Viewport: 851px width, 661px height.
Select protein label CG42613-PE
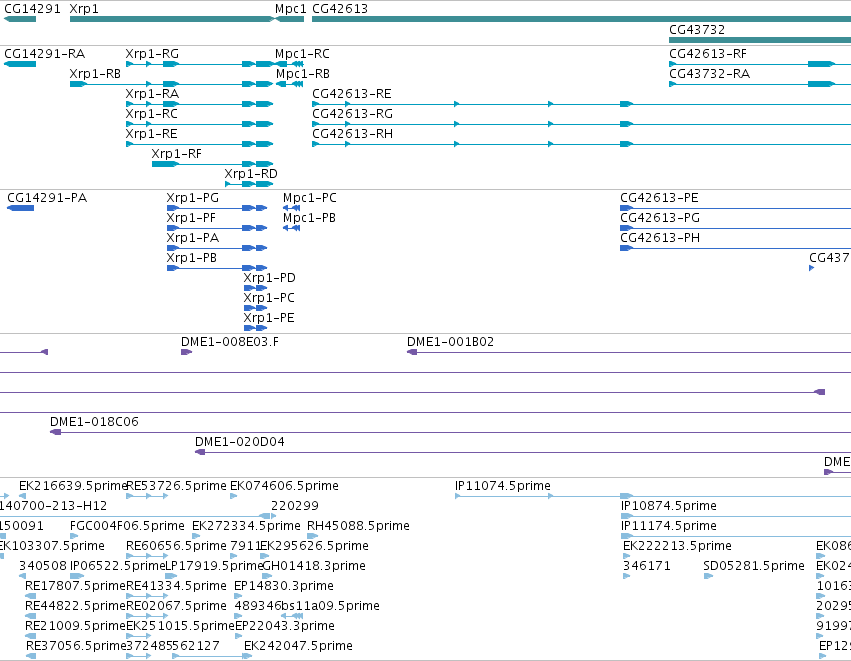[659, 198]
